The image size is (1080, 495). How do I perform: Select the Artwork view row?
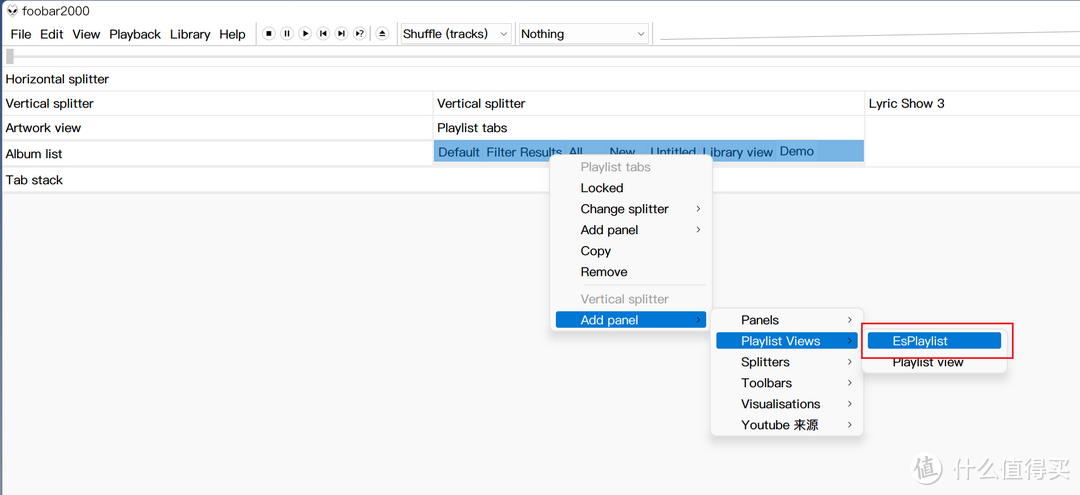[x=217, y=127]
